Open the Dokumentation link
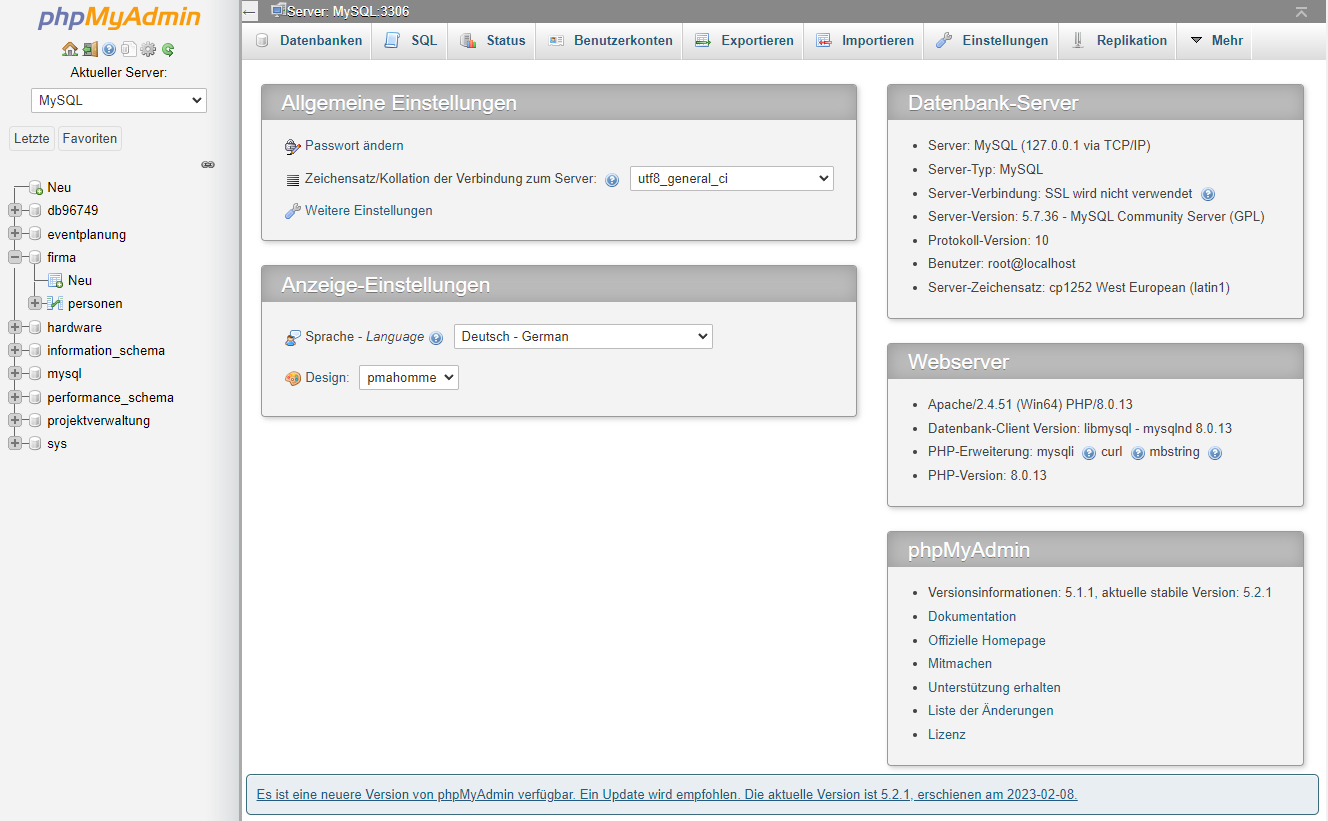Viewport: 1328px width, 821px height. tap(972, 617)
